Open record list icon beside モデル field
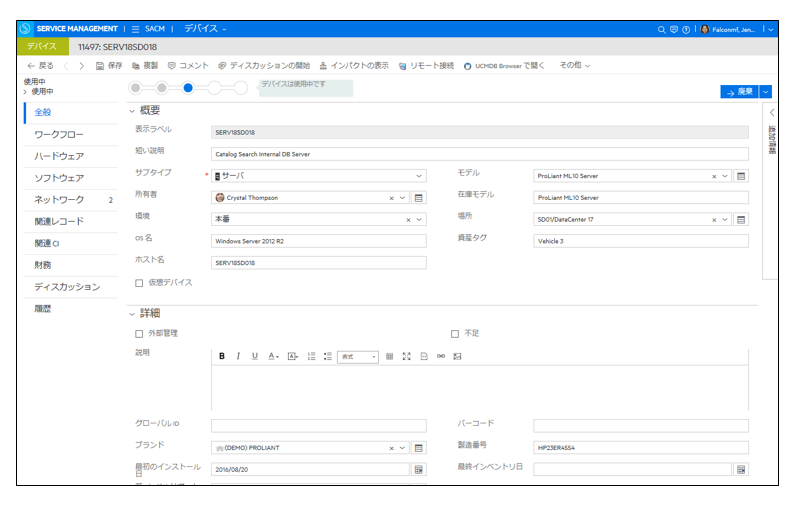Image resolution: width=804 pixels, height=507 pixels. pos(741,176)
